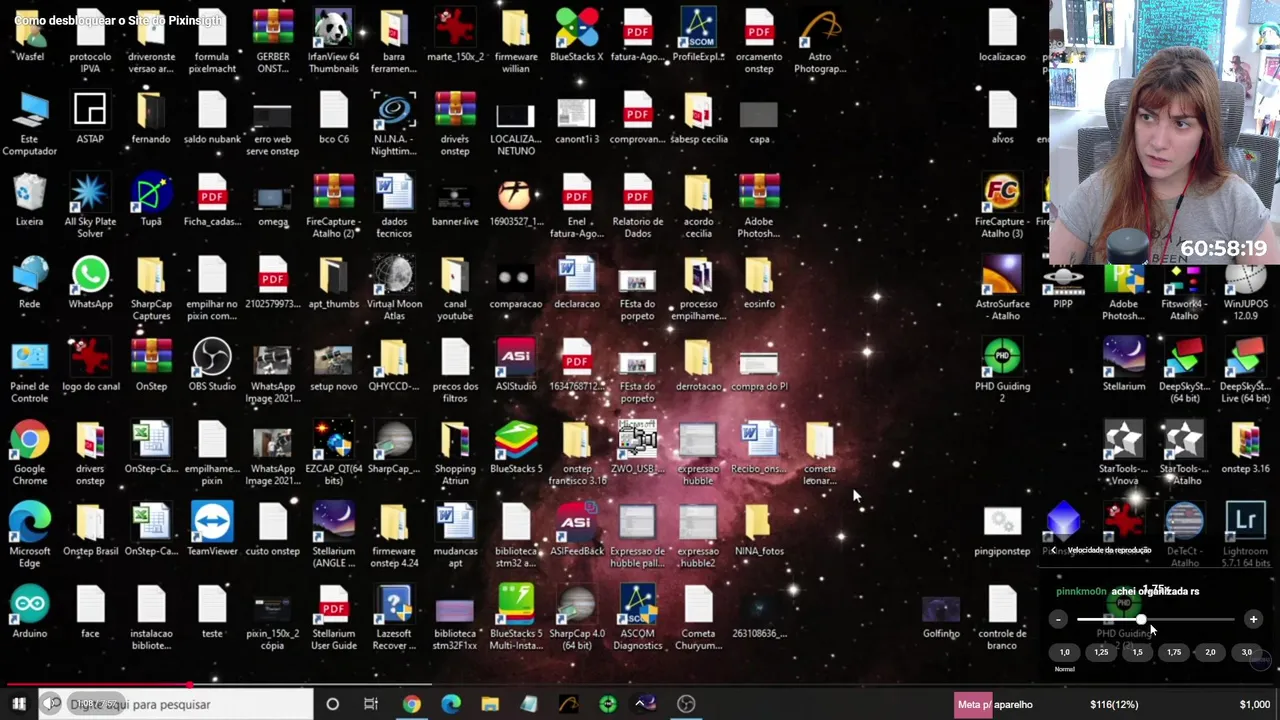Select the 2,0 speed chip
1280x720 pixels.
point(1210,652)
